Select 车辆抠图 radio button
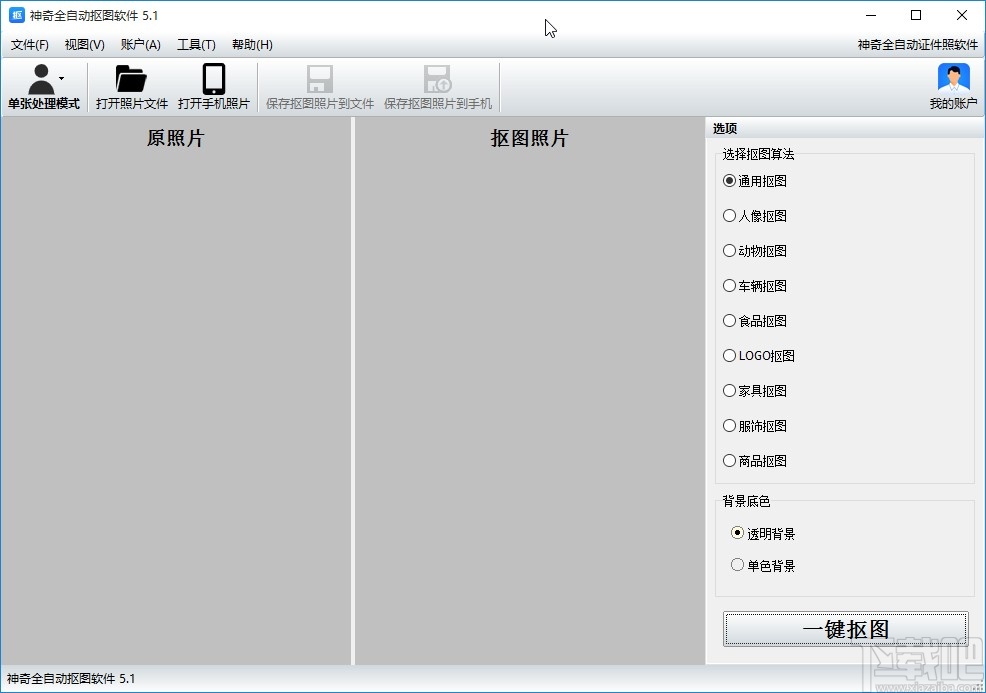 point(729,286)
